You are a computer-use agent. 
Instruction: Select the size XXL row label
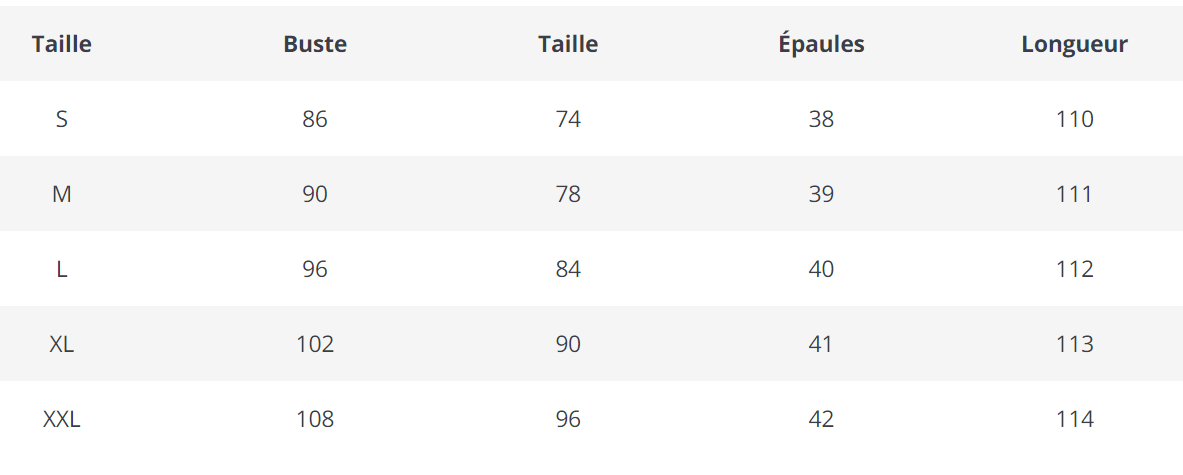coord(62,419)
